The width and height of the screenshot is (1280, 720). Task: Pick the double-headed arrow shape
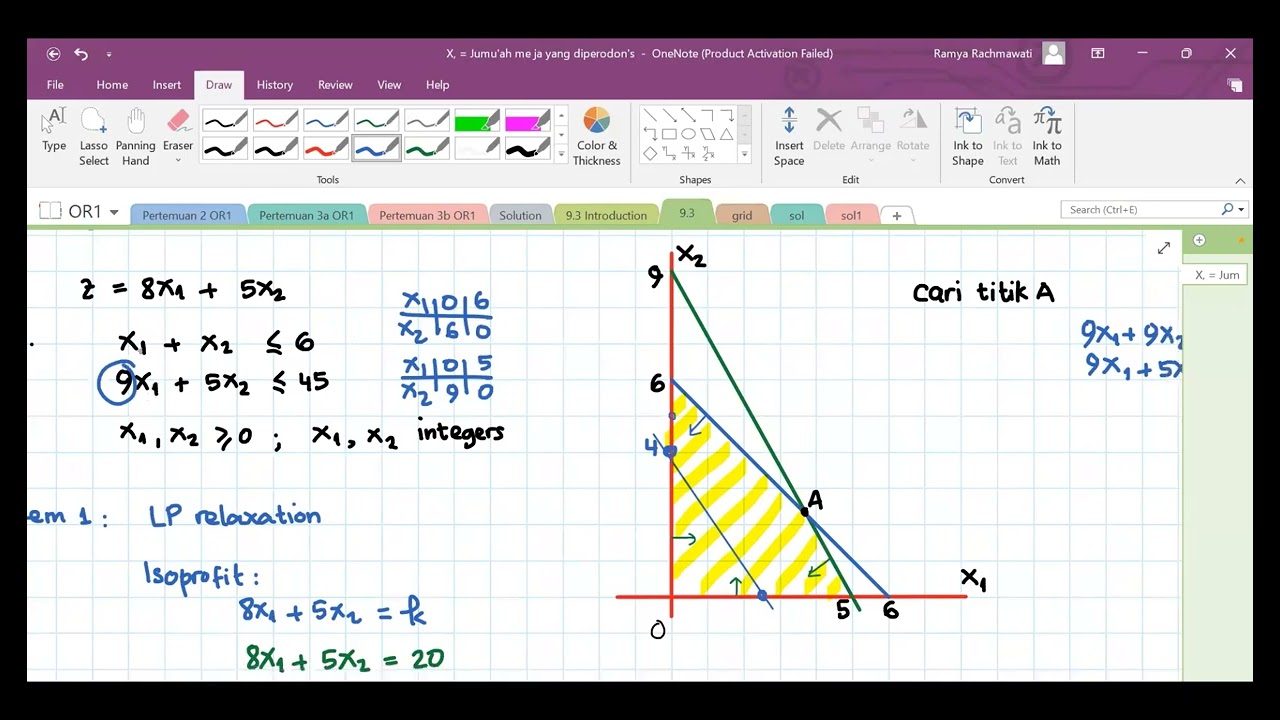point(688,115)
